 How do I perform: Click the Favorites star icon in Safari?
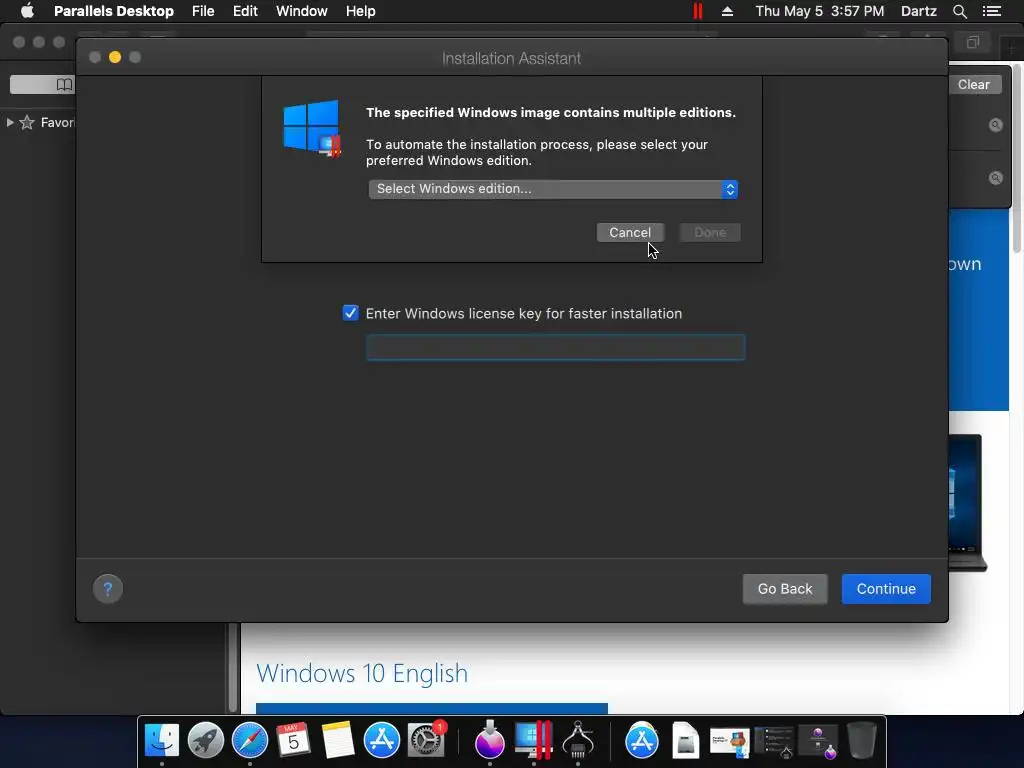(x=27, y=122)
